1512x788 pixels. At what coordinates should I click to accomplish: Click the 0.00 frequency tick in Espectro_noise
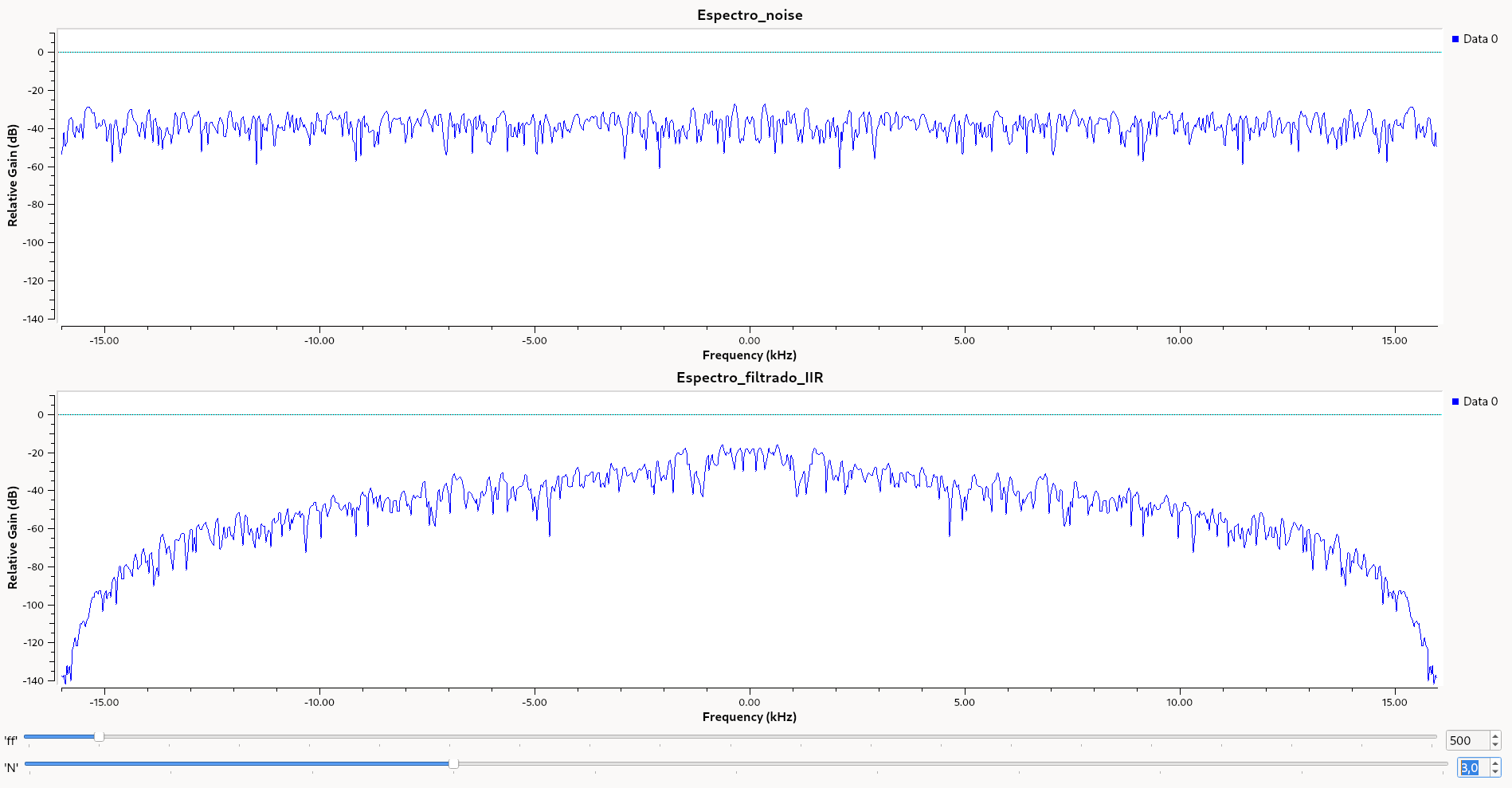(x=750, y=341)
